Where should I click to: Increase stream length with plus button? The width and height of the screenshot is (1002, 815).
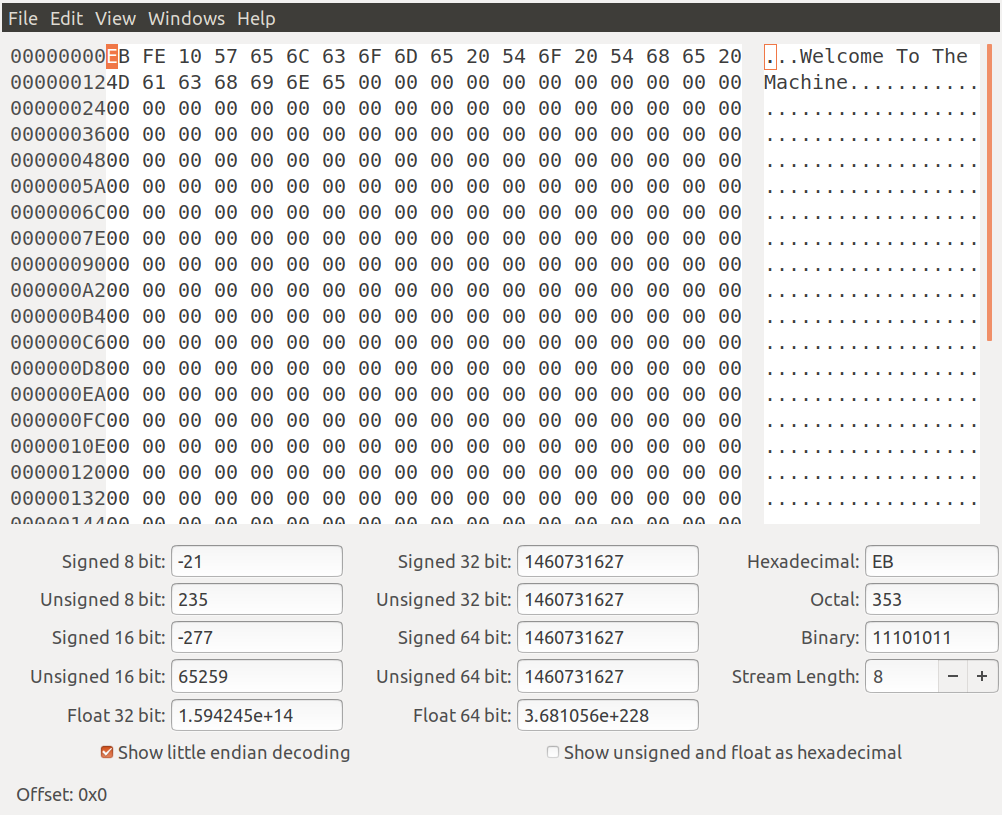pyautogui.click(x=982, y=677)
